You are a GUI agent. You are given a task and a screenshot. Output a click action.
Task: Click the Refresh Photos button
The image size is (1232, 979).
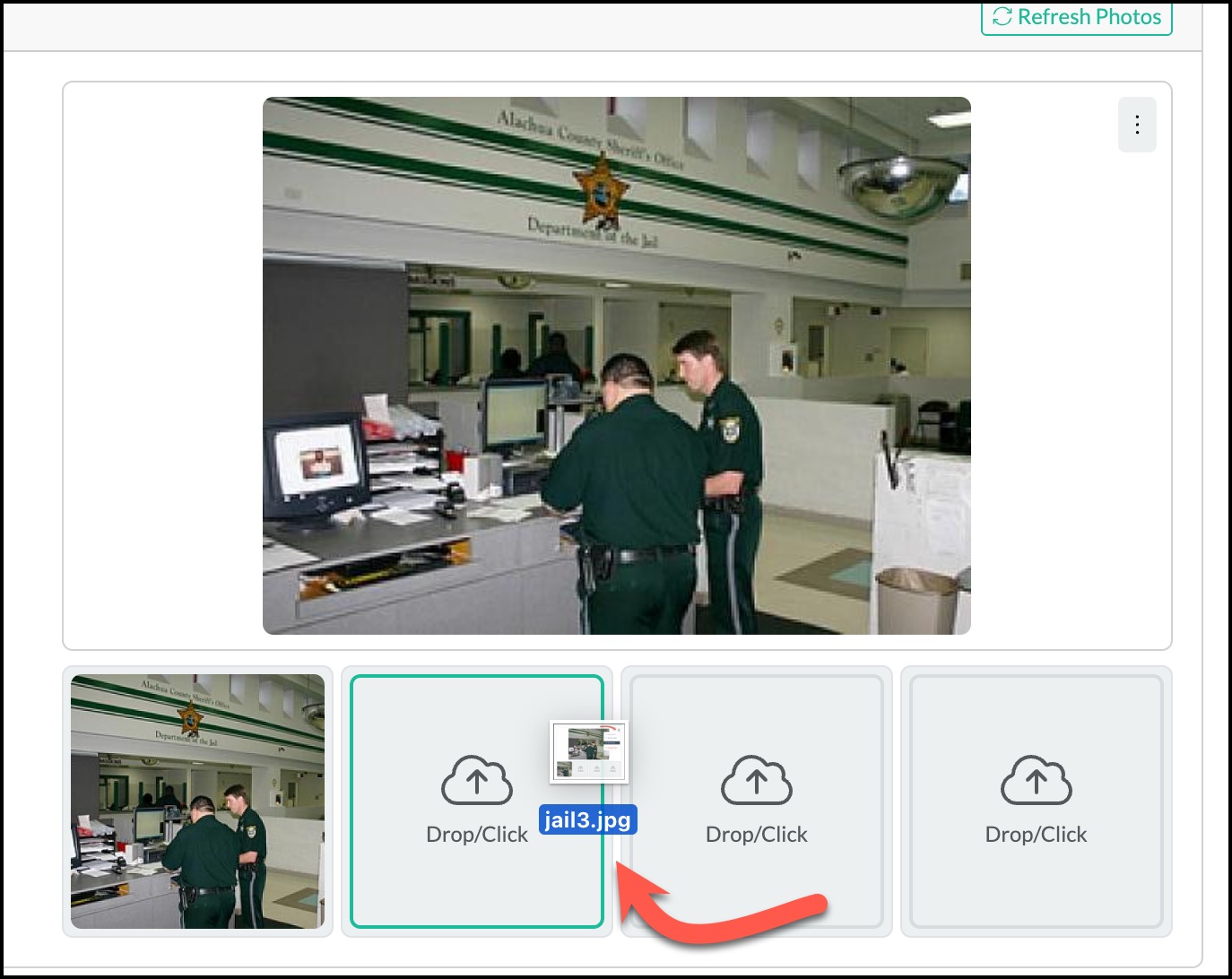click(x=1076, y=18)
